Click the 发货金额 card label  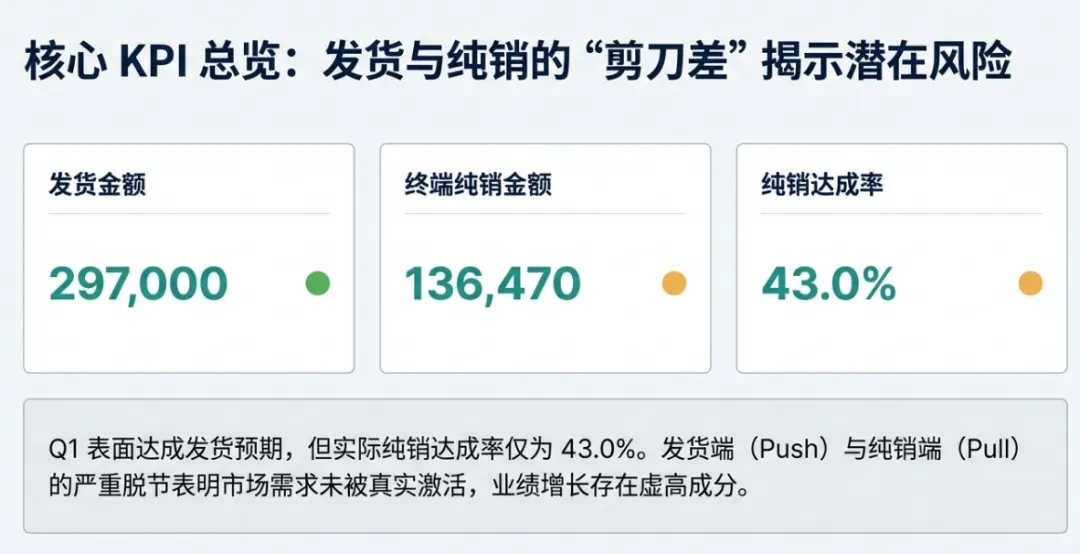pyautogui.click(x=97, y=186)
